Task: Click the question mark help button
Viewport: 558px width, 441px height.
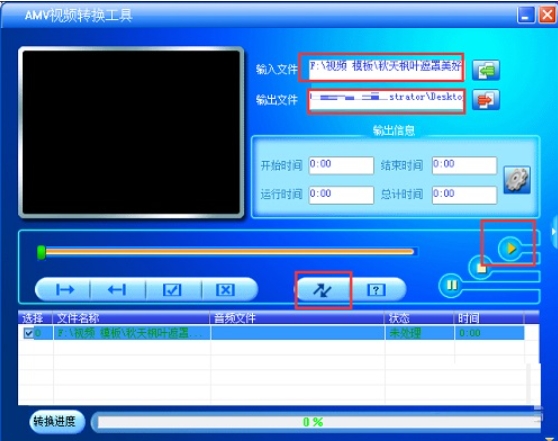Action: point(377,290)
